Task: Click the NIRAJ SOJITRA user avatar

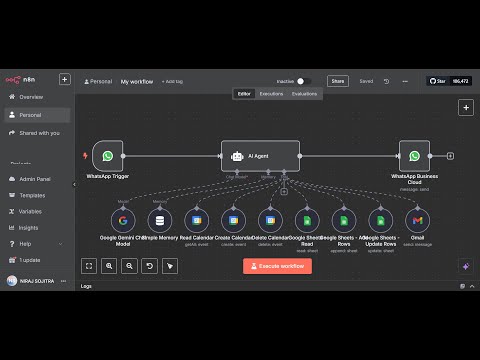Action: (12, 281)
